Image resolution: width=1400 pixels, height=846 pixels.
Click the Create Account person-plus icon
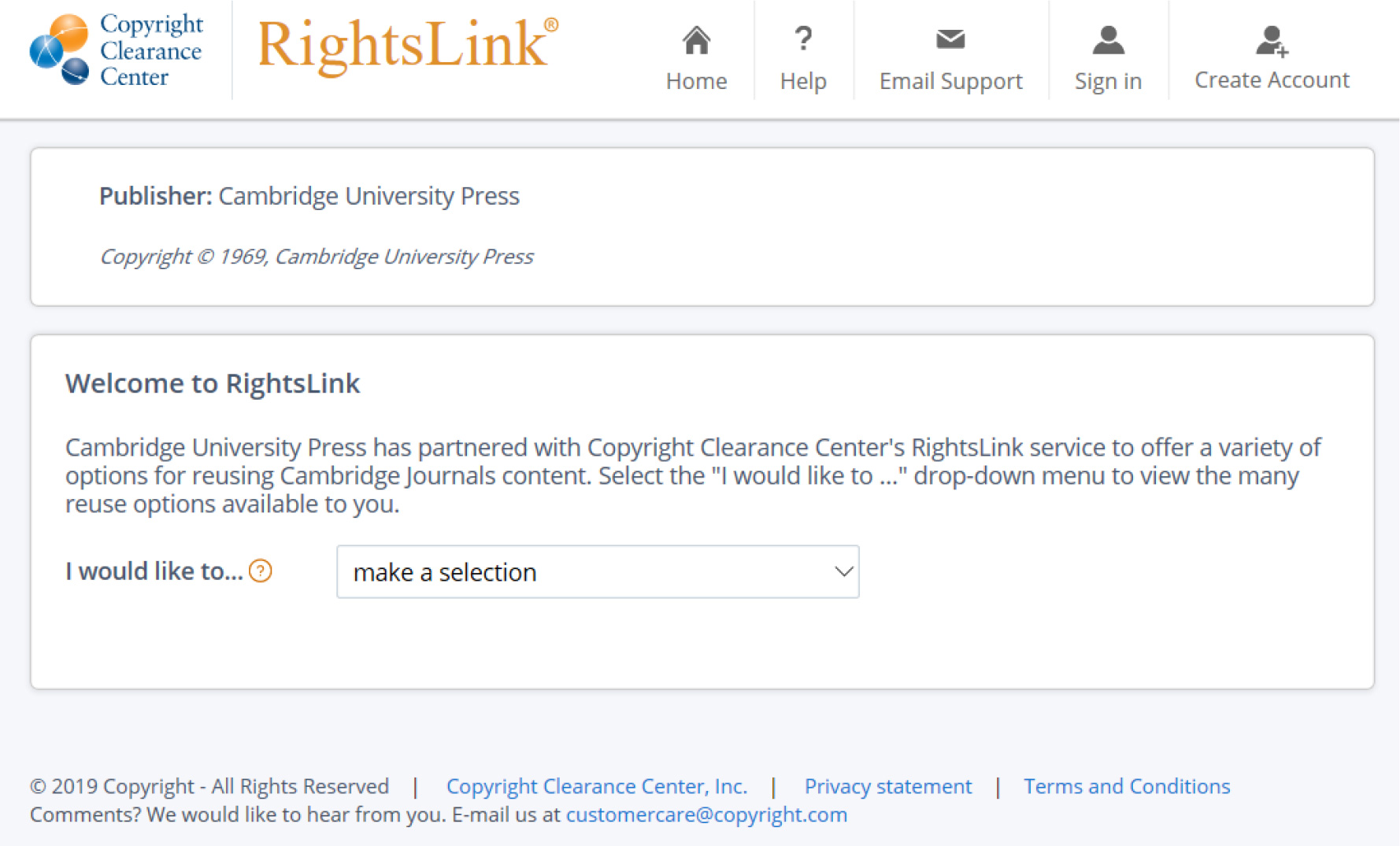coord(1272,41)
